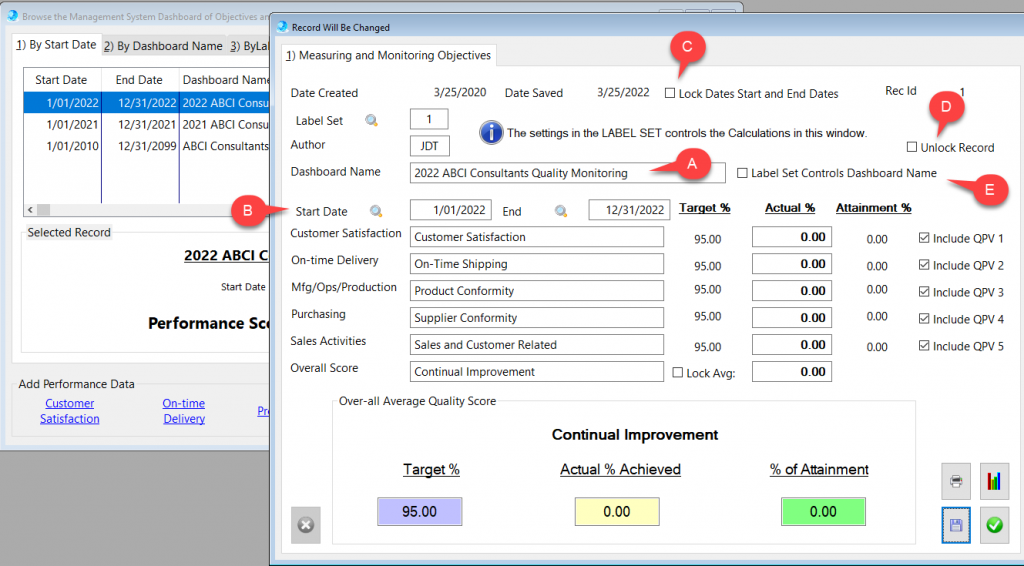The width and height of the screenshot is (1024, 566).
Task: Select the 1/01/2022 row in list
Action: coord(146,102)
